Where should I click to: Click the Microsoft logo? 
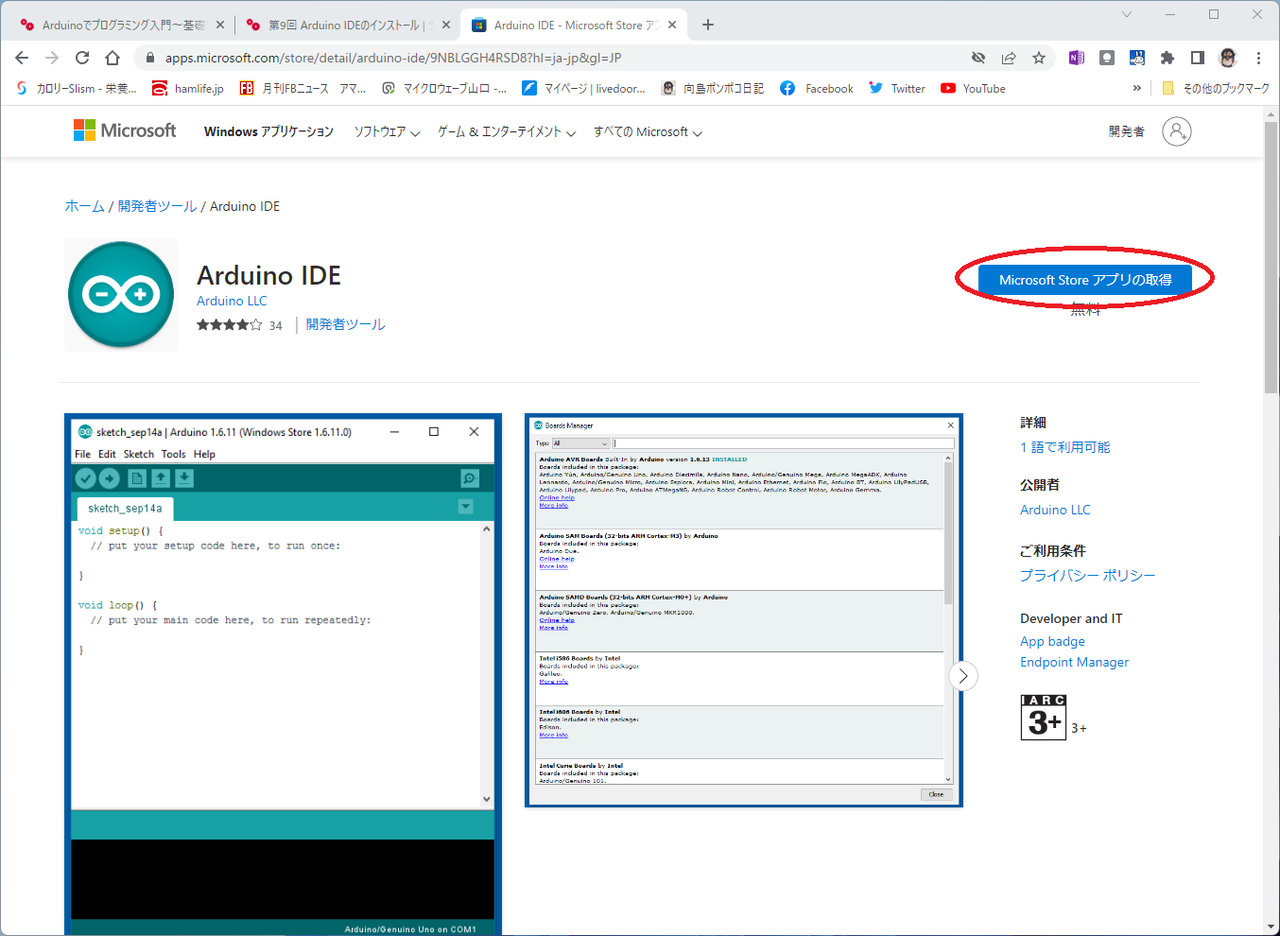(x=124, y=131)
